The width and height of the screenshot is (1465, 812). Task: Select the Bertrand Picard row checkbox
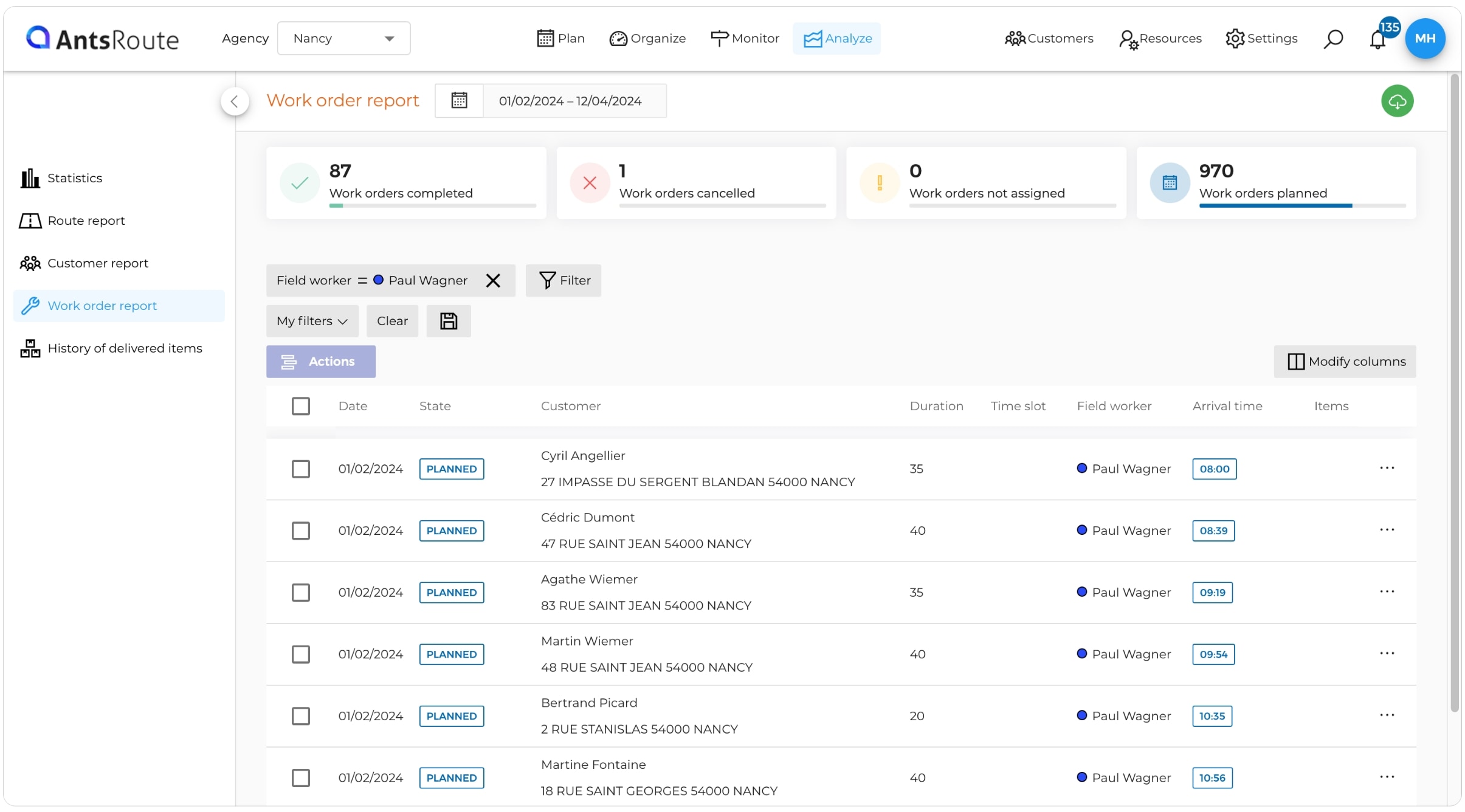(x=300, y=716)
